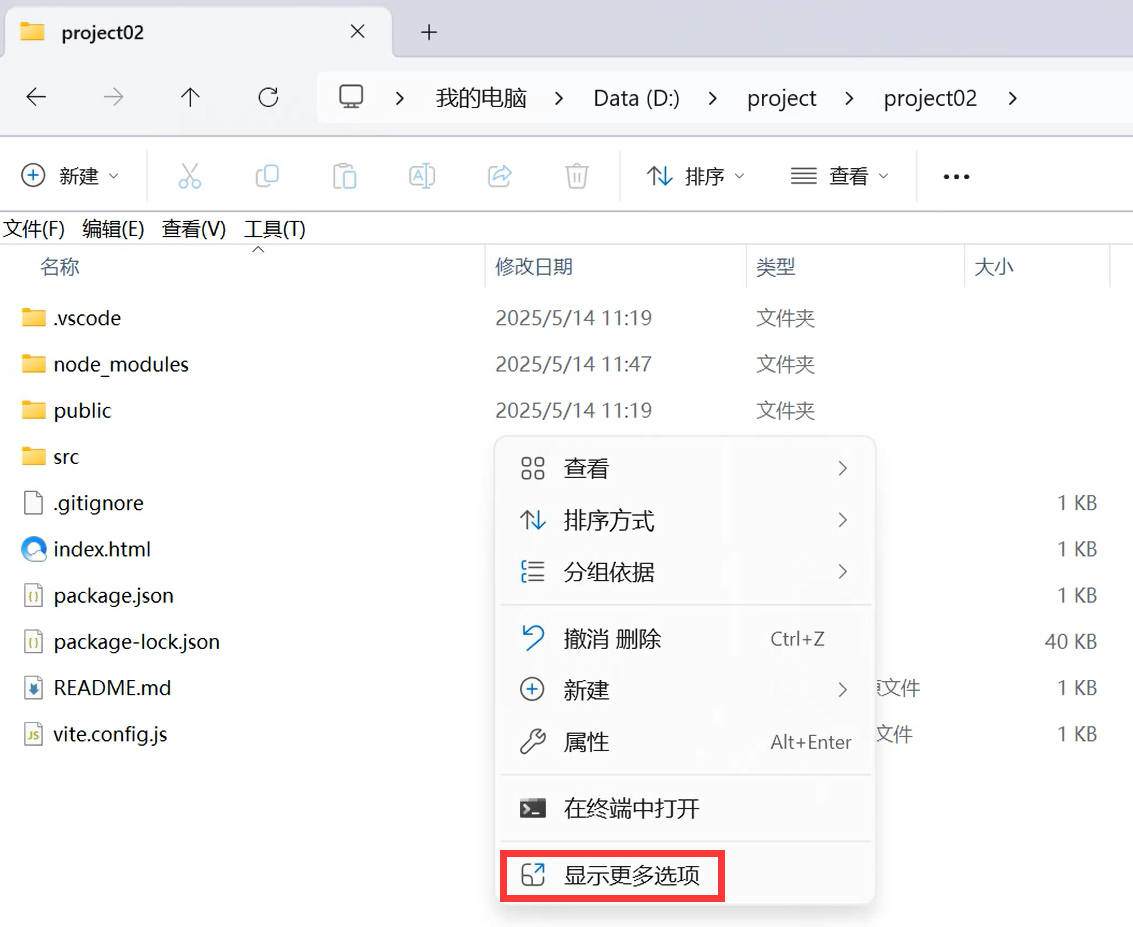Sort by 类型 column header
The width and height of the screenshot is (1133, 927).
pyautogui.click(x=775, y=267)
